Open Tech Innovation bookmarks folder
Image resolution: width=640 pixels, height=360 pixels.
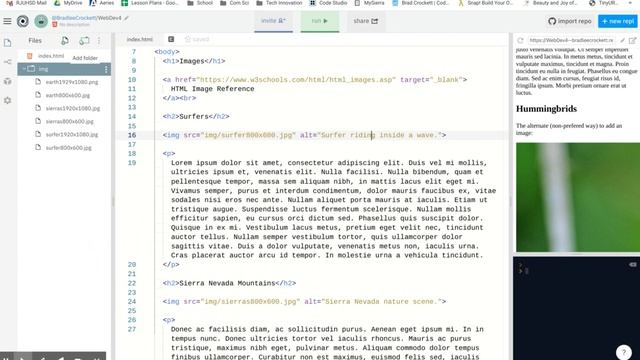279,3
